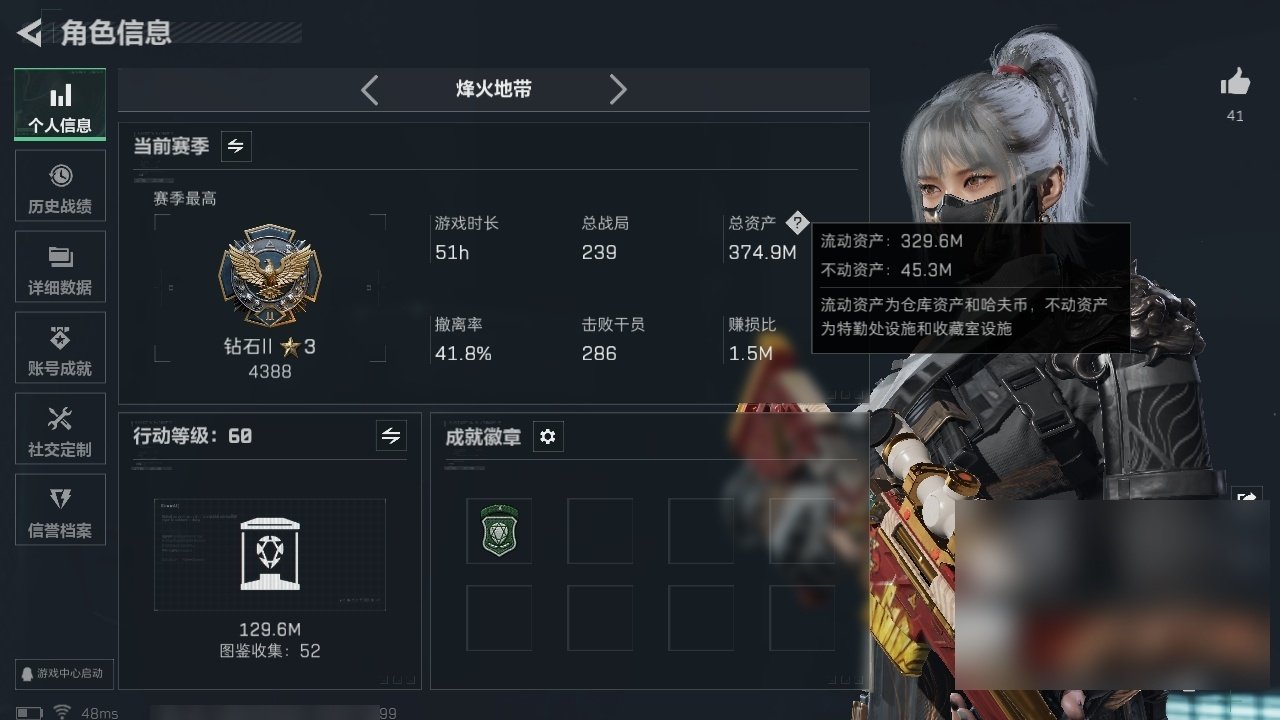
Task: Select the 详细数据 sidebar item
Action: (60, 268)
